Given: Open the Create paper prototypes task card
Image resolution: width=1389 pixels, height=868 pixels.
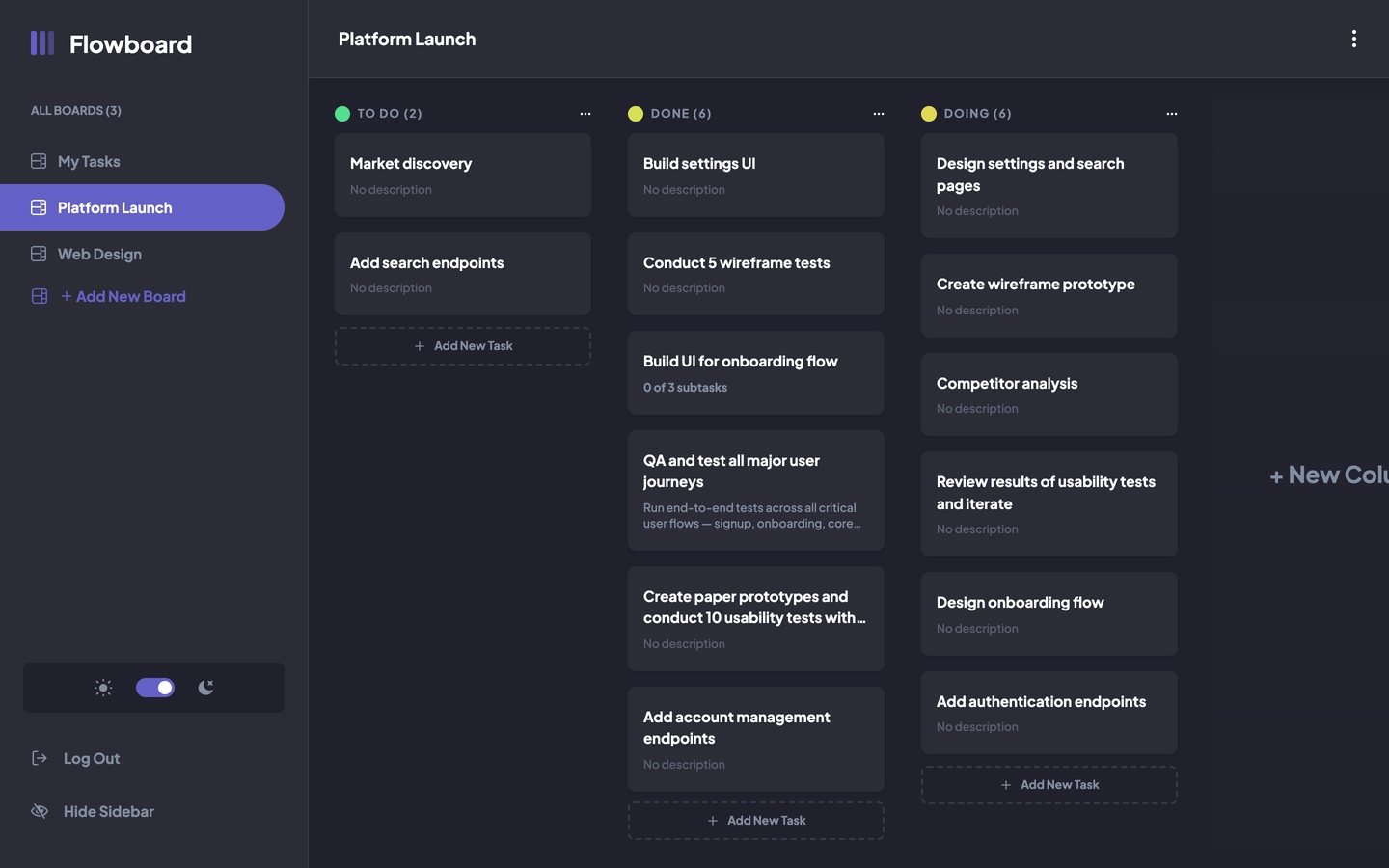Looking at the screenshot, I should pyautogui.click(x=756, y=619).
